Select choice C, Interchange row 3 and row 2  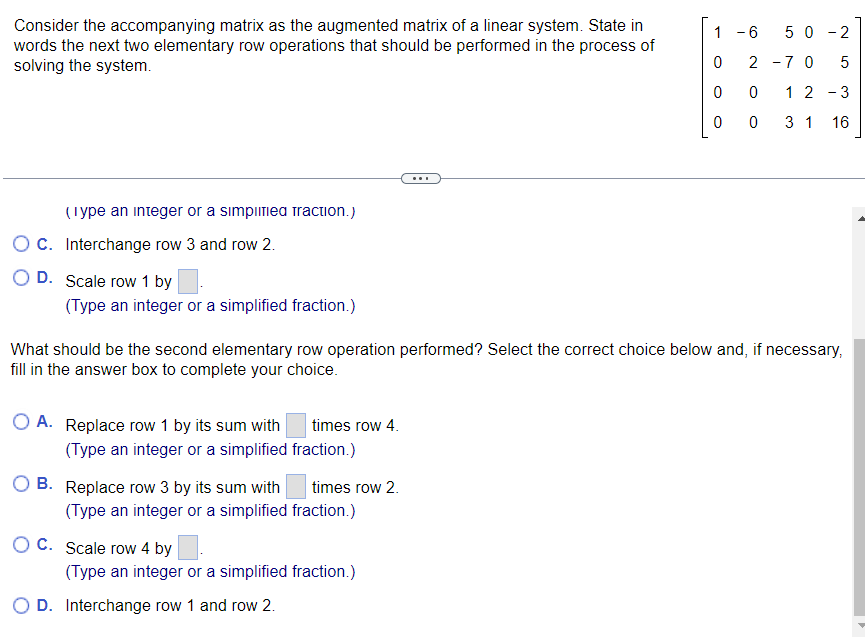pyautogui.click(x=20, y=244)
